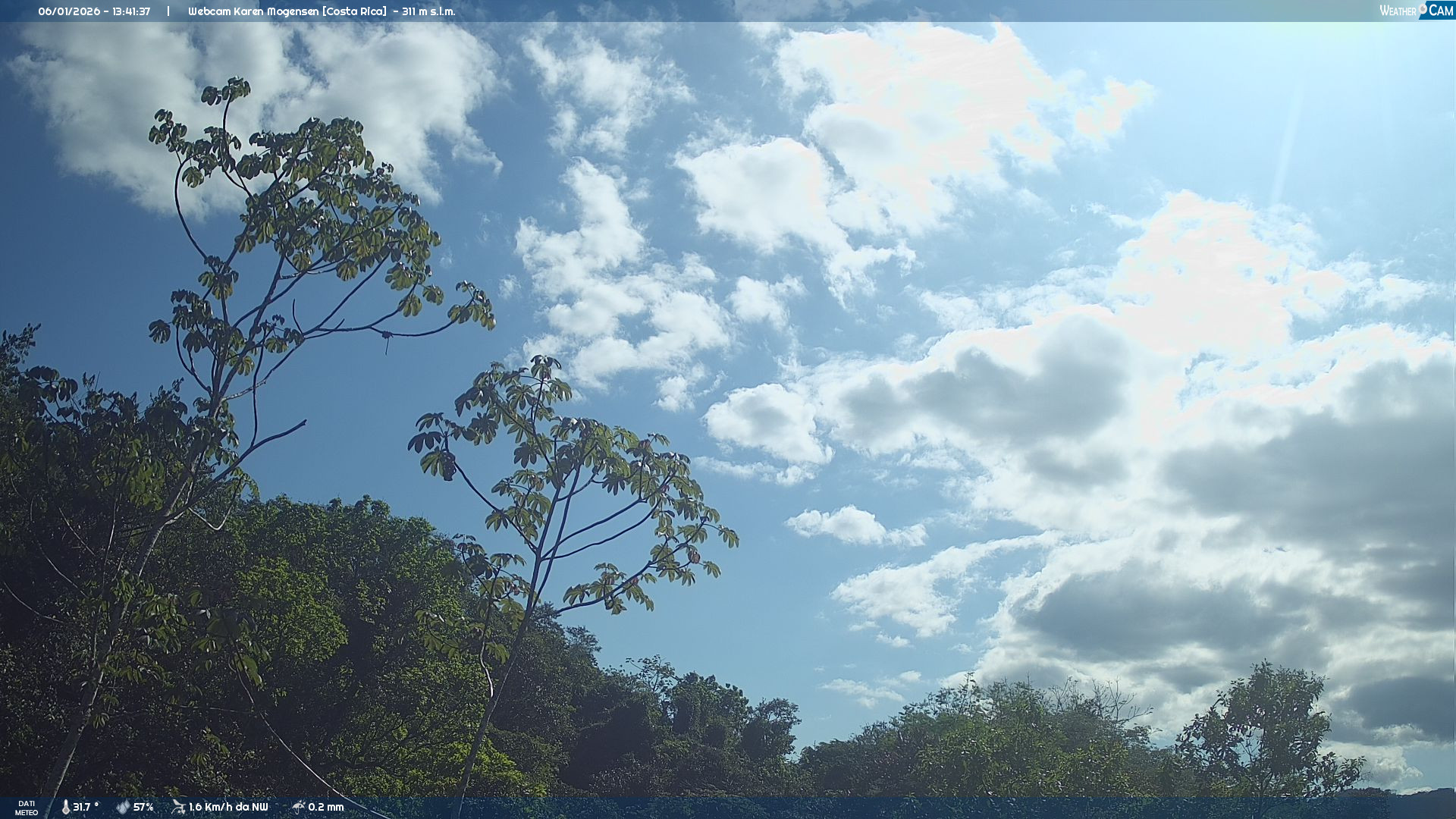Click the 13:41:37 timestamp
This screenshot has width=1456, height=819.
tap(131, 11)
